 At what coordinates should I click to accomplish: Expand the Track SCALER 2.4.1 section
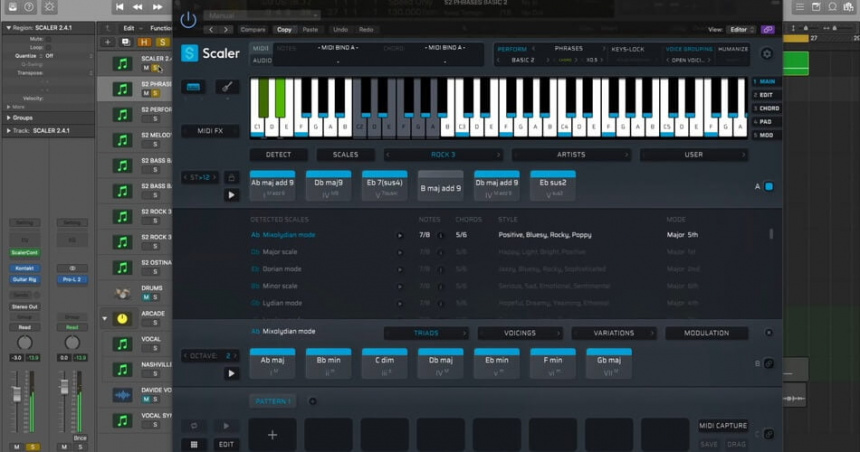[x=8, y=131]
